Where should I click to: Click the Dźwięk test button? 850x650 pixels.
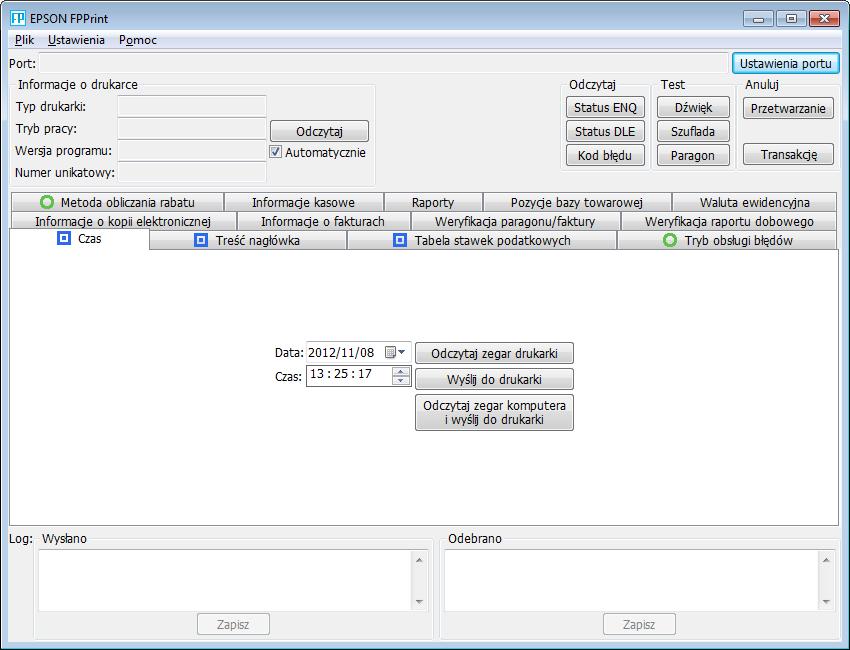point(693,107)
